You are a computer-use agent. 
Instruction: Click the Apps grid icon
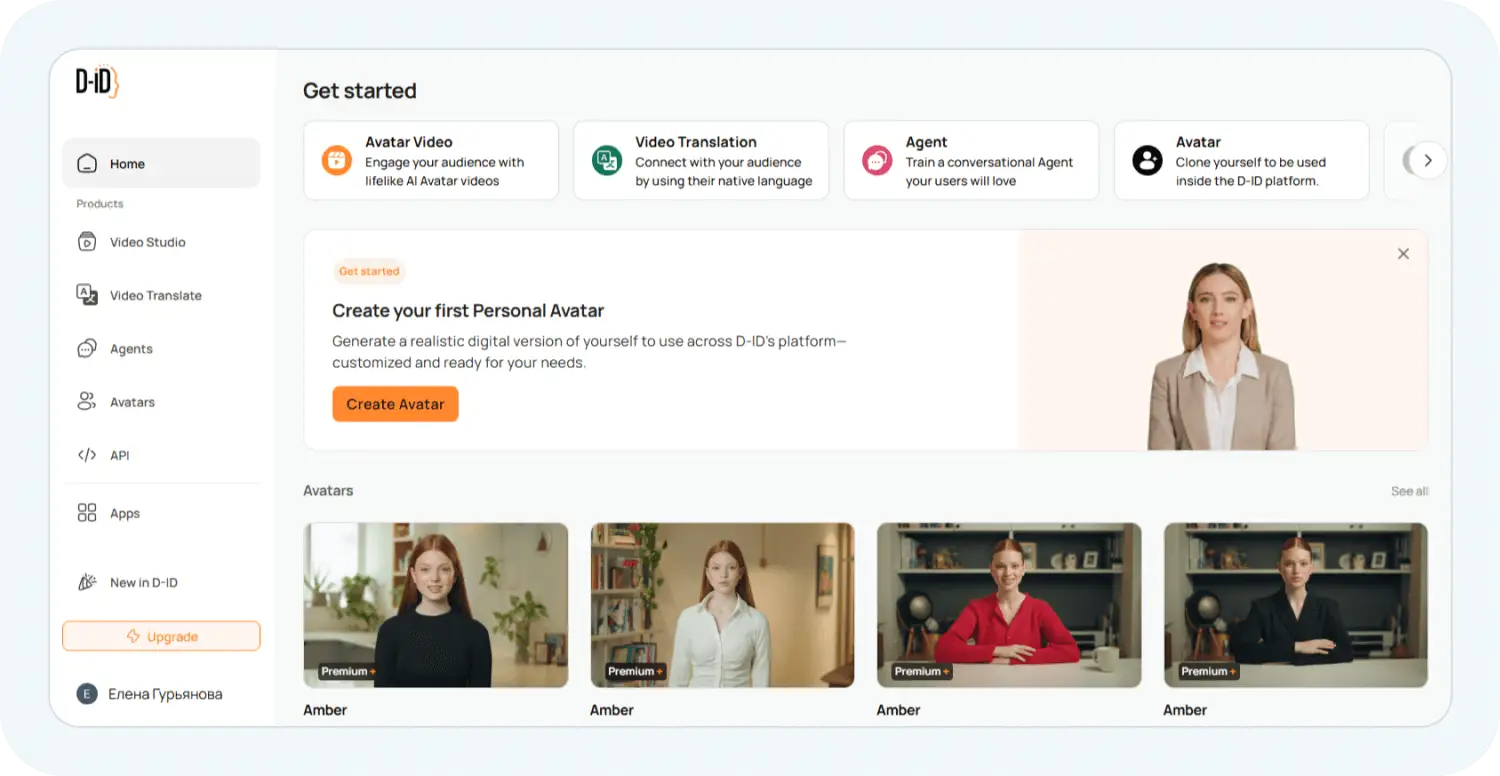[87, 513]
